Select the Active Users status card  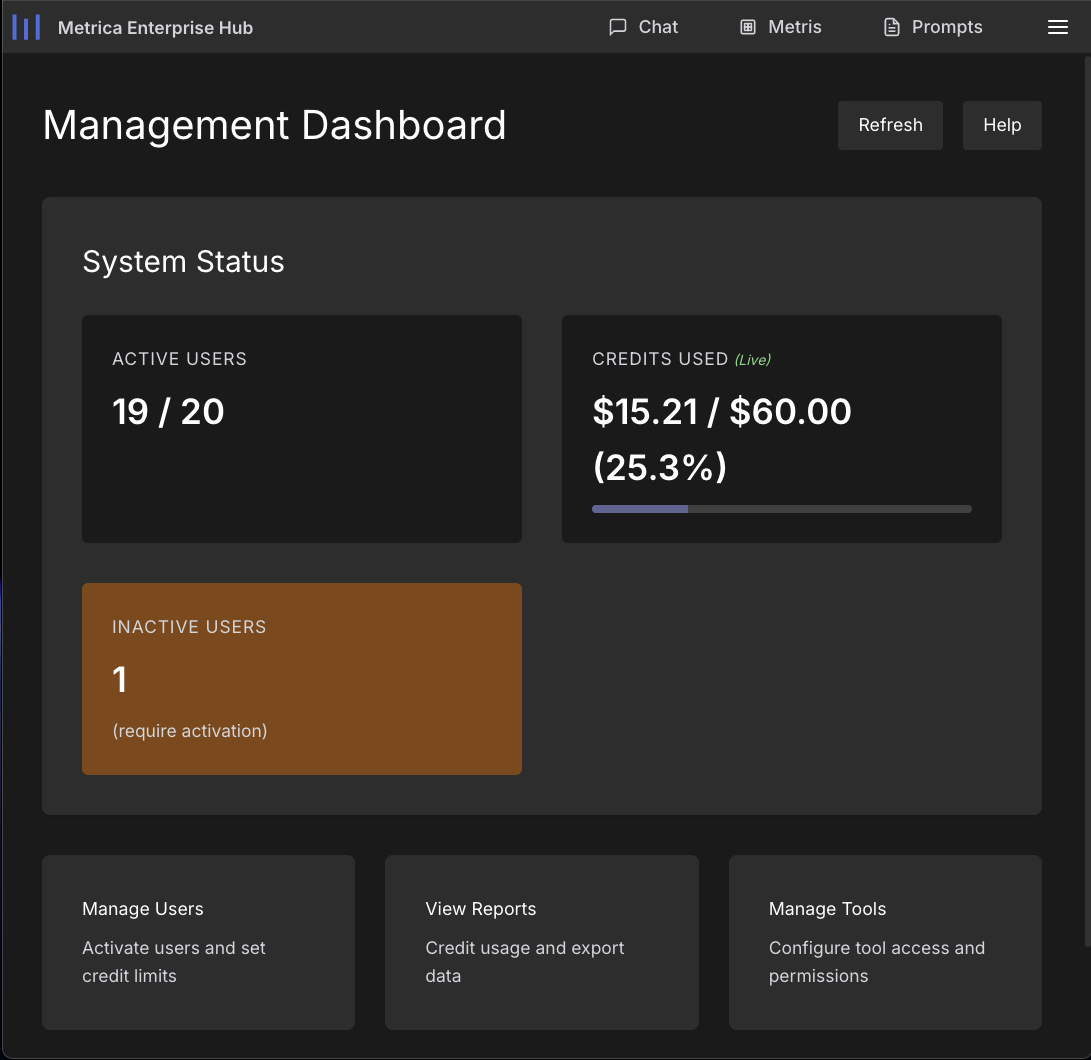click(302, 429)
